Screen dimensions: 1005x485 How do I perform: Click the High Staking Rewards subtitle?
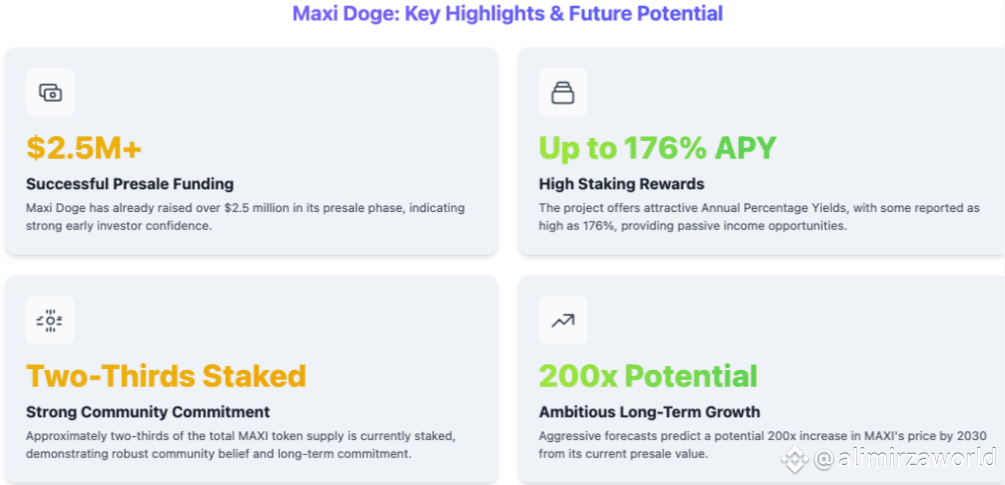[x=622, y=185]
